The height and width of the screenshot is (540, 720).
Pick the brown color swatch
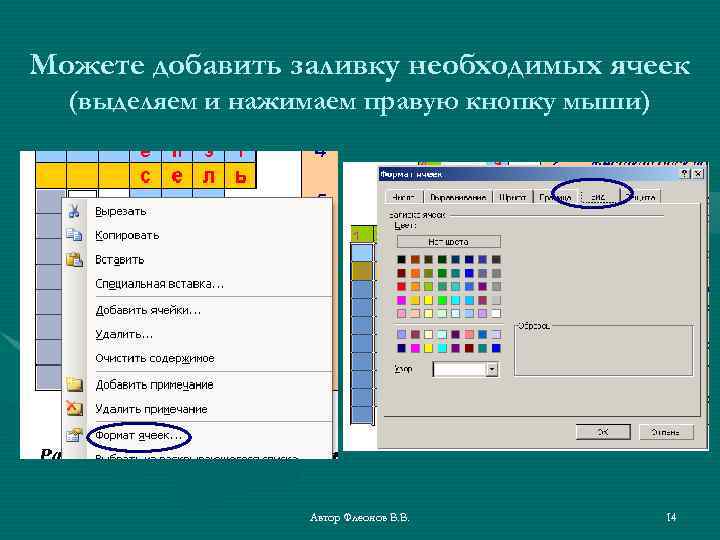415,259
